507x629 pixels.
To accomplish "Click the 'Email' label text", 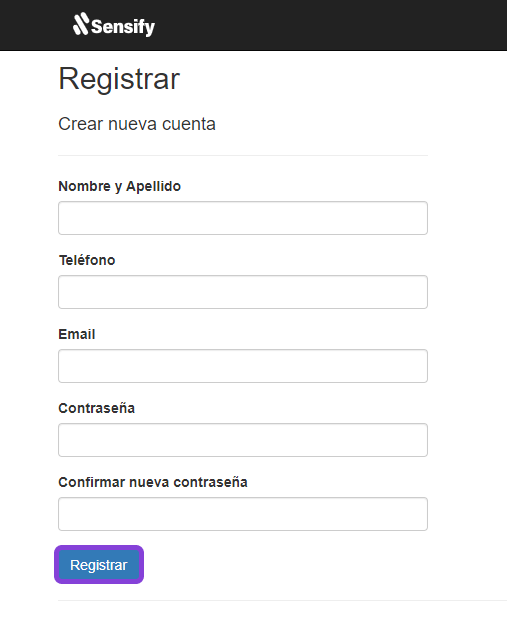I will pos(77,334).
